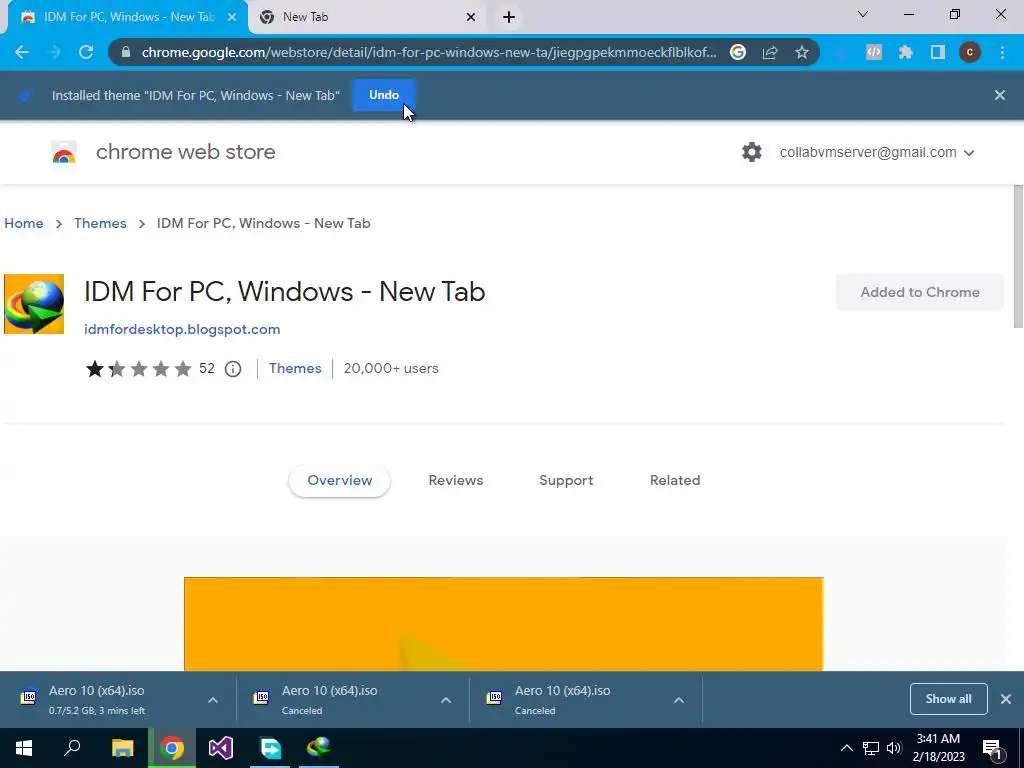Image resolution: width=1024 pixels, height=768 pixels.
Task: Open the web store settings gear
Action: [x=752, y=152]
